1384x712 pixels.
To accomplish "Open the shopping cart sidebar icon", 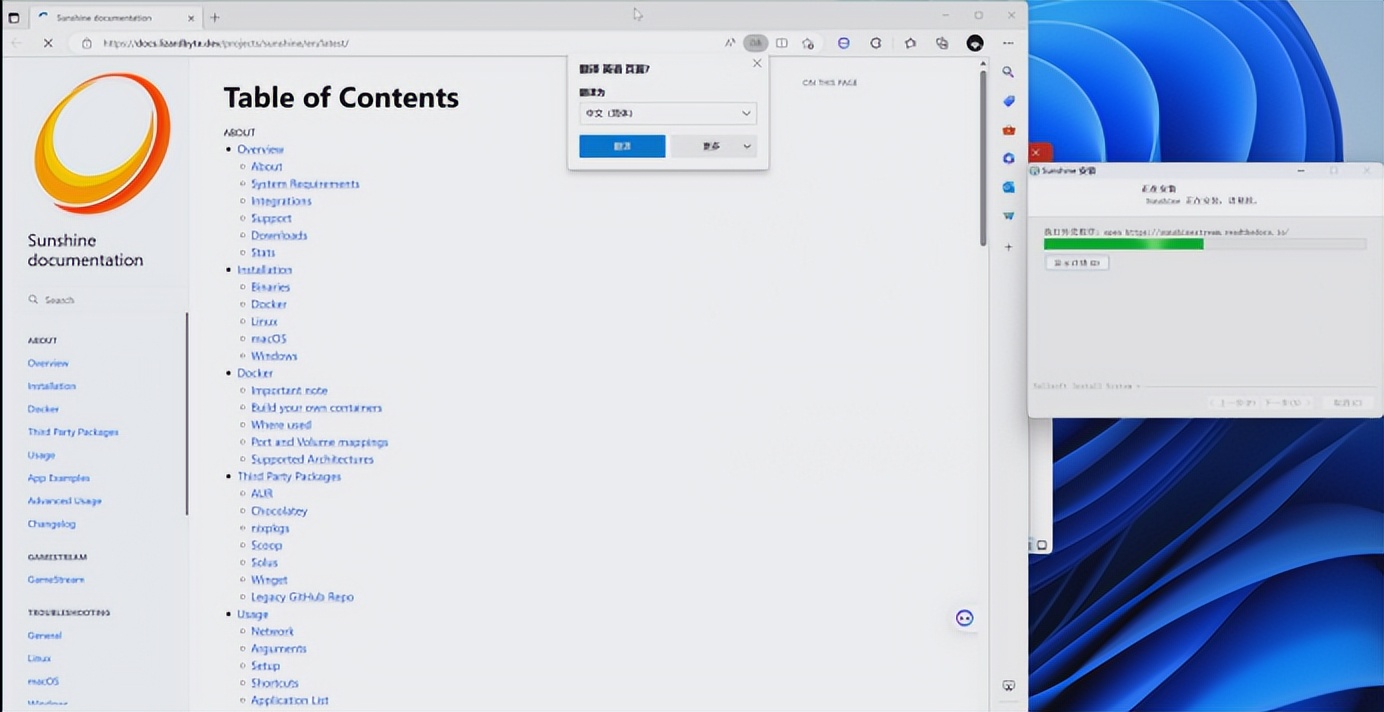I will tap(1008, 215).
